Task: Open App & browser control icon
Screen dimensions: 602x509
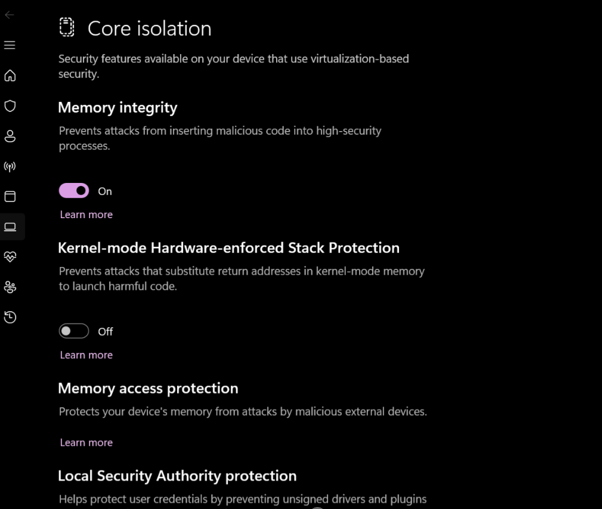Action: (10, 197)
